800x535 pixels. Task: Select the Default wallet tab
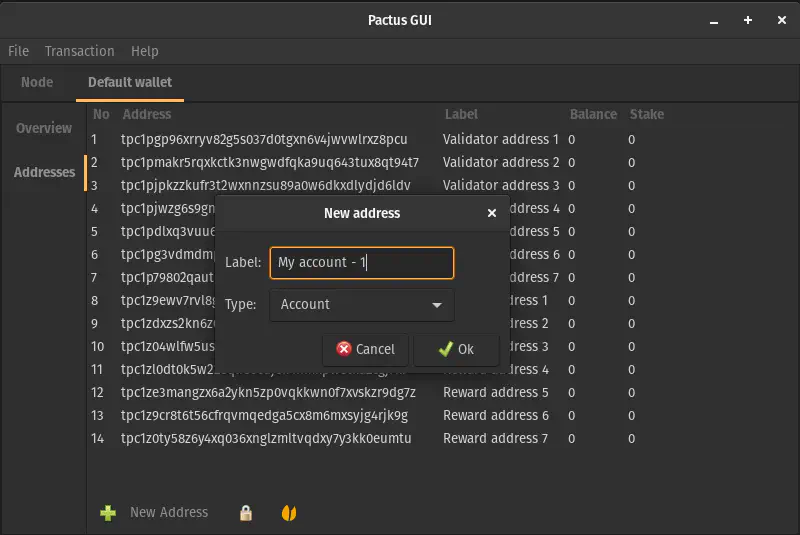(x=130, y=82)
